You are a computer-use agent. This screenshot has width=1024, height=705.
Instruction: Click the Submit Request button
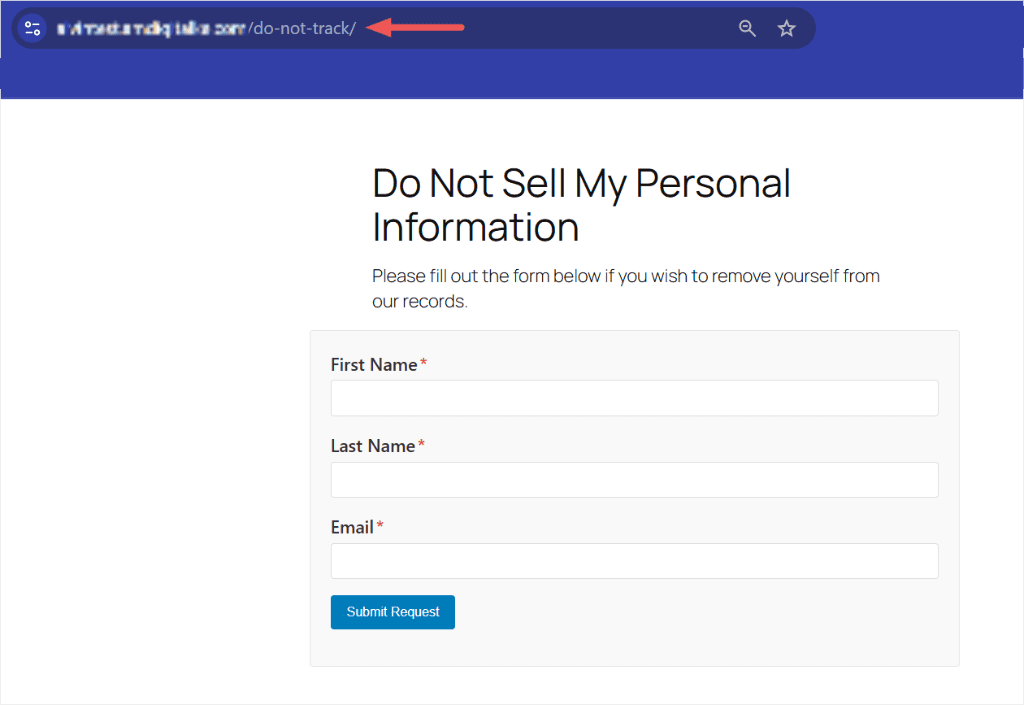point(392,612)
